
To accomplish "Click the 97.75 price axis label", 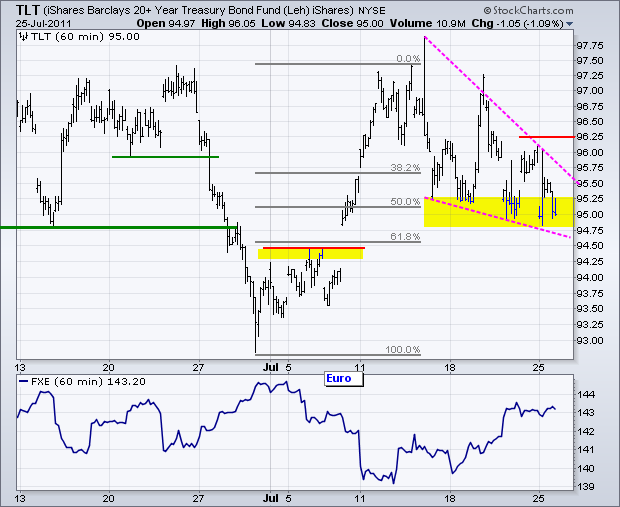I will (590, 46).
